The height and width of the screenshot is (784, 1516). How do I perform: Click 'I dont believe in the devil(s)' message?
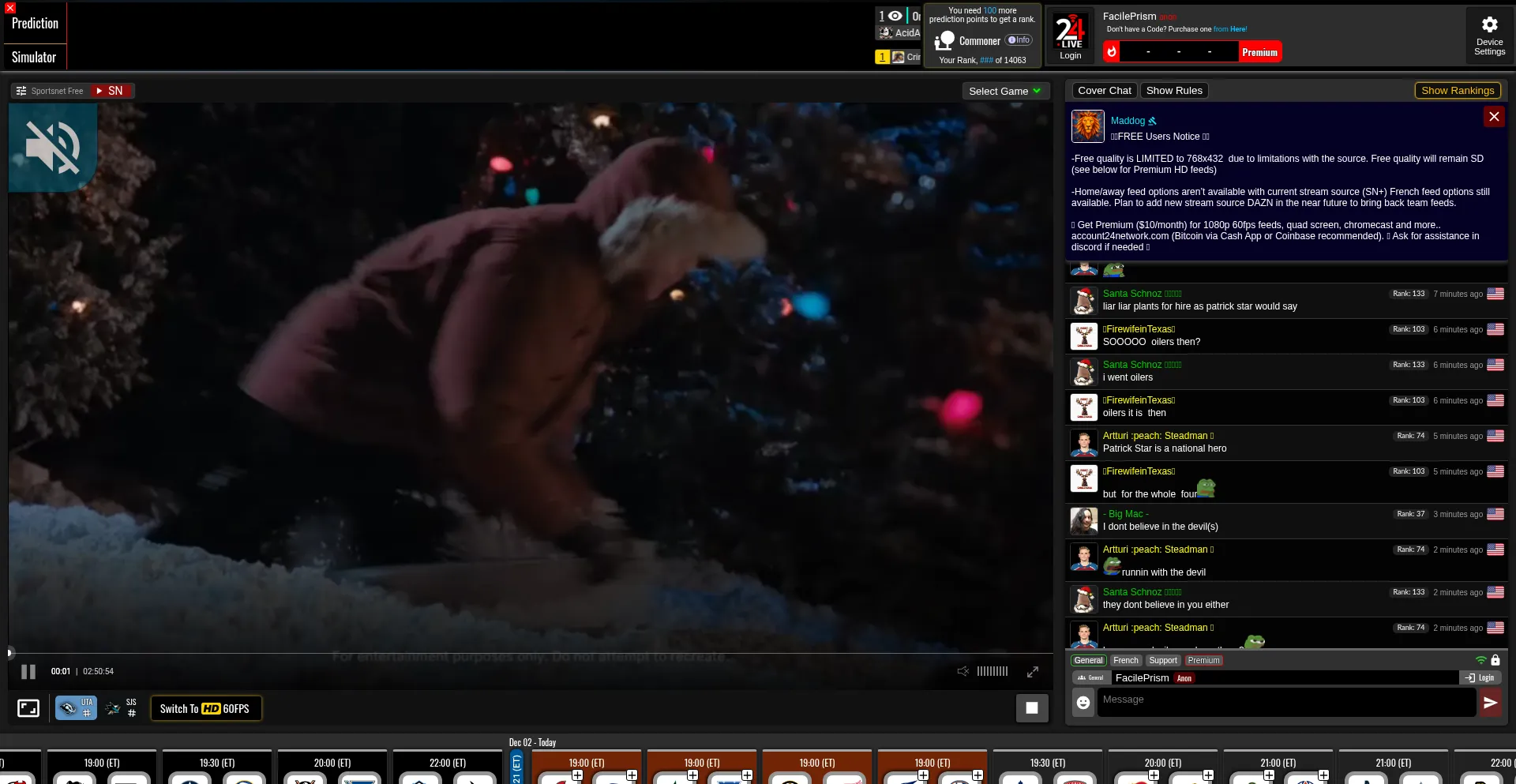coord(1161,527)
